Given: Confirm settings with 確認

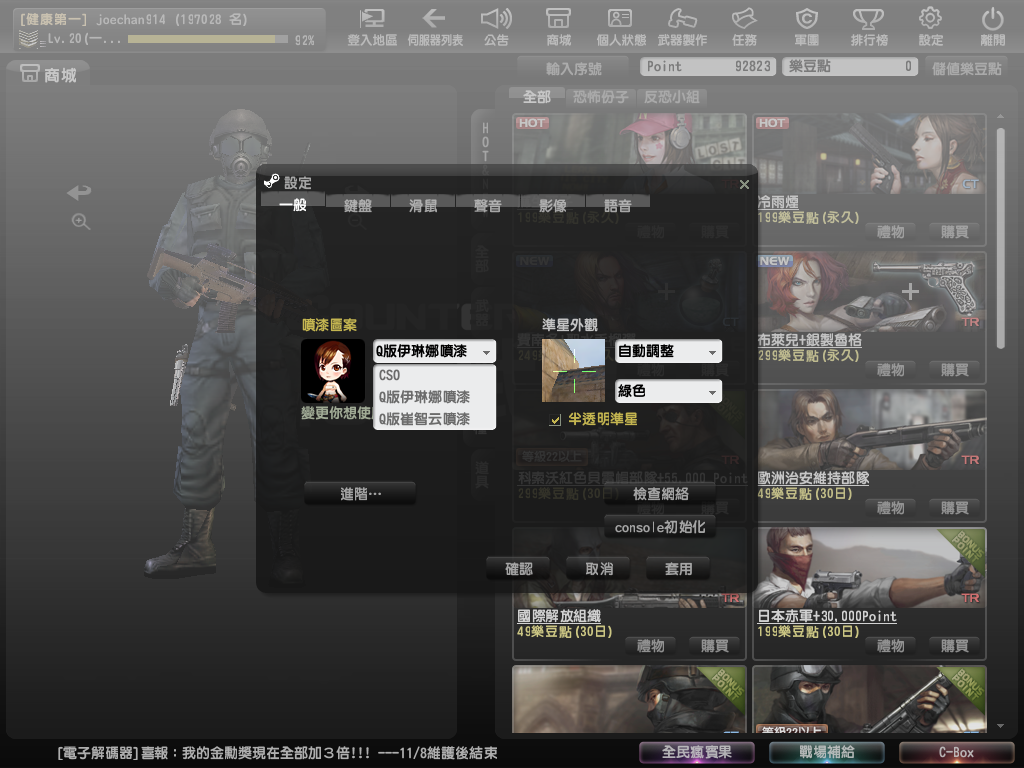Looking at the screenshot, I should tap(519, 569).
